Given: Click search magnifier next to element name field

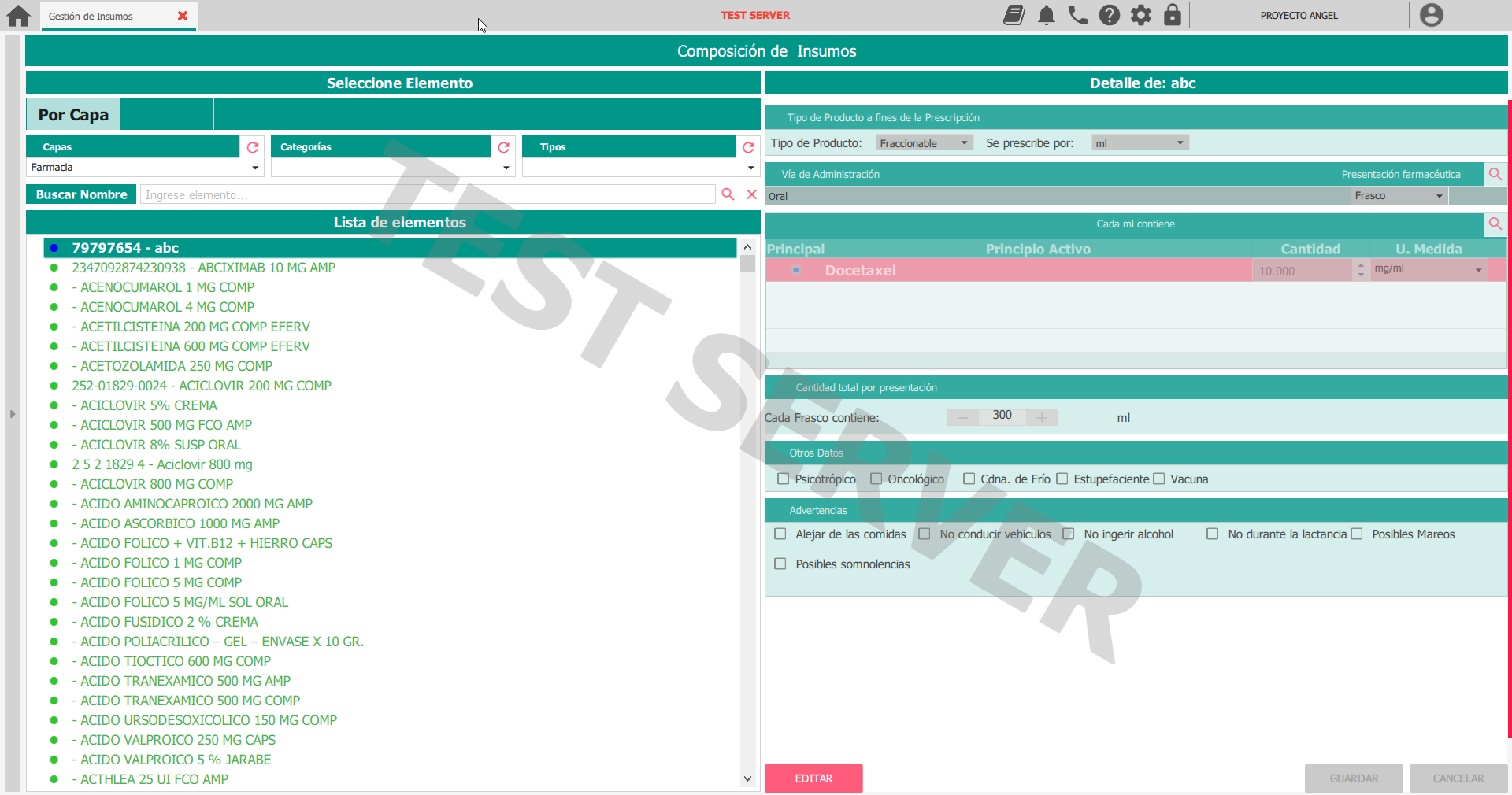Looking at the screenshot, I should coord(728,194).
